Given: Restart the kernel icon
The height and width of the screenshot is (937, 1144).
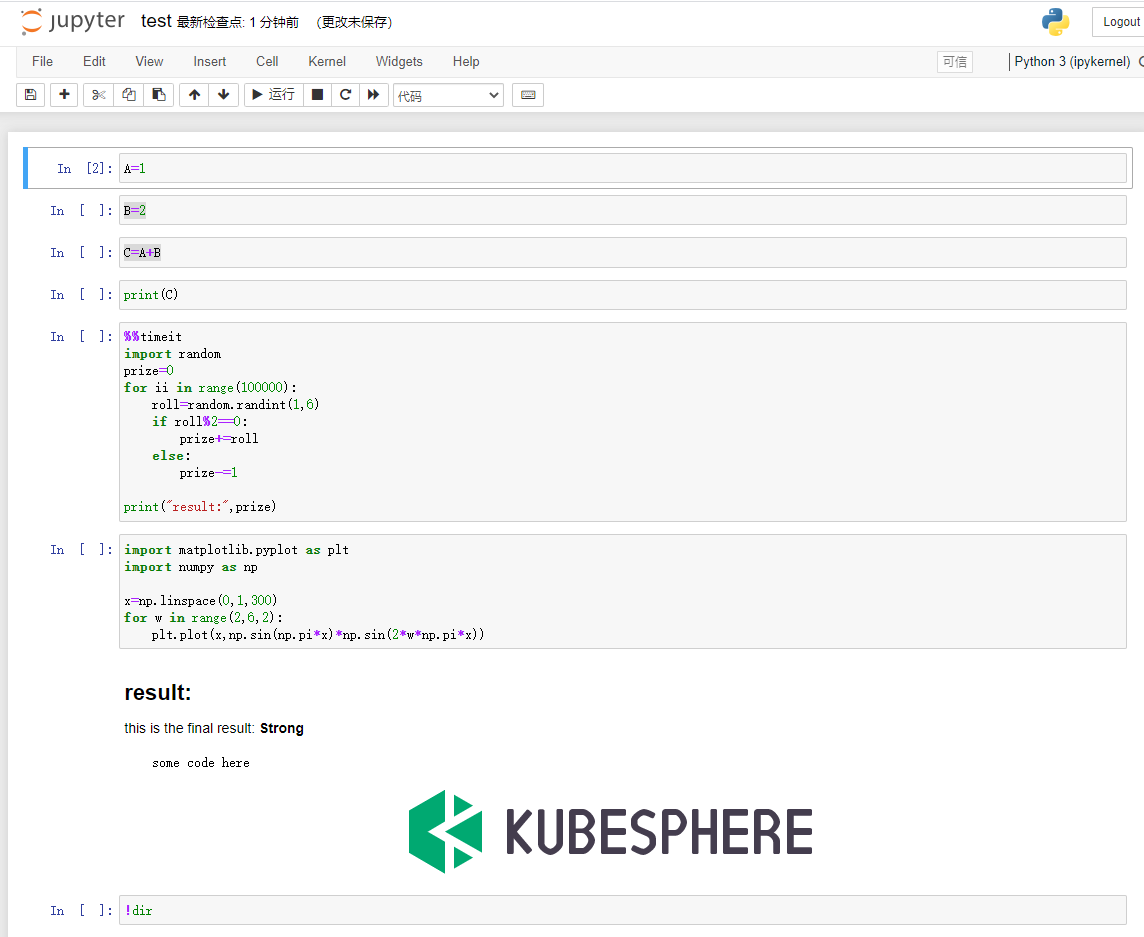Looking at the screenshot, I should tap(346, 95).
